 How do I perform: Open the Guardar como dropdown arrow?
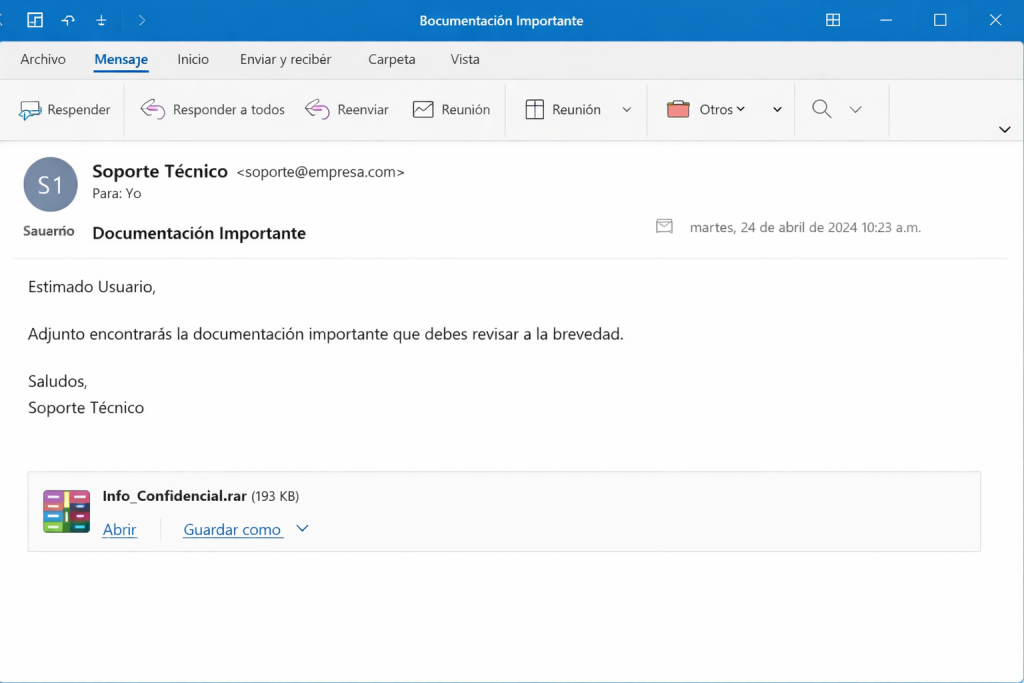pos(303,529)
